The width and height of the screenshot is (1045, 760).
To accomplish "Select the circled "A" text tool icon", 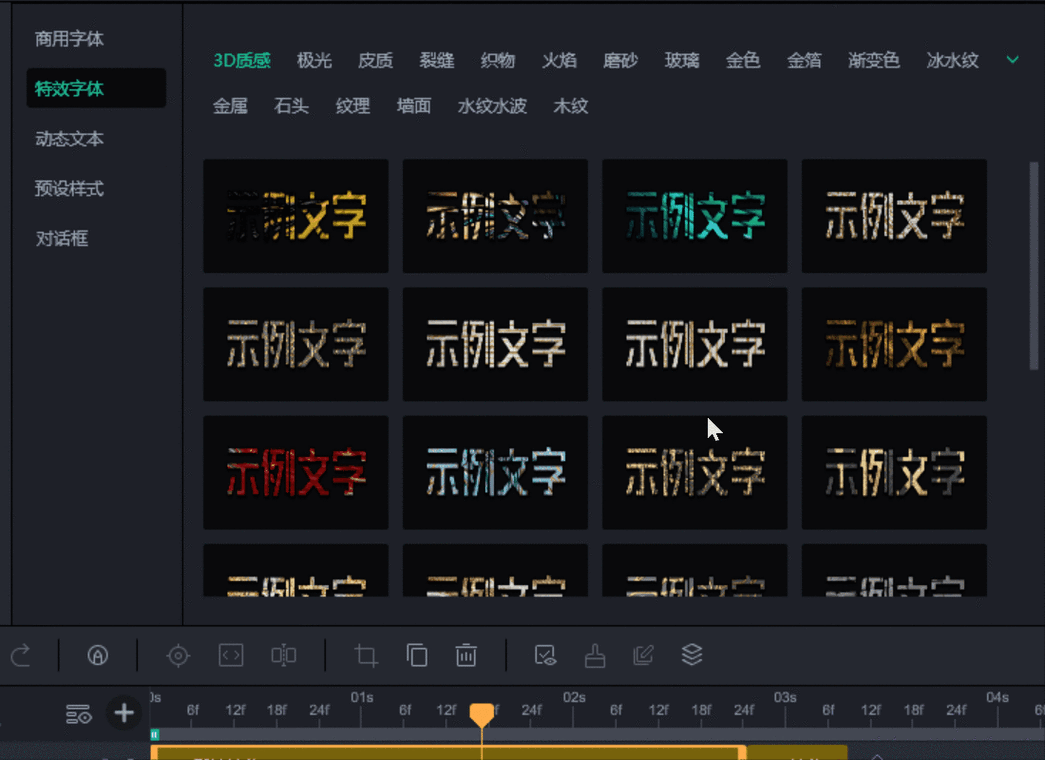I will click(x=95, y=655).
